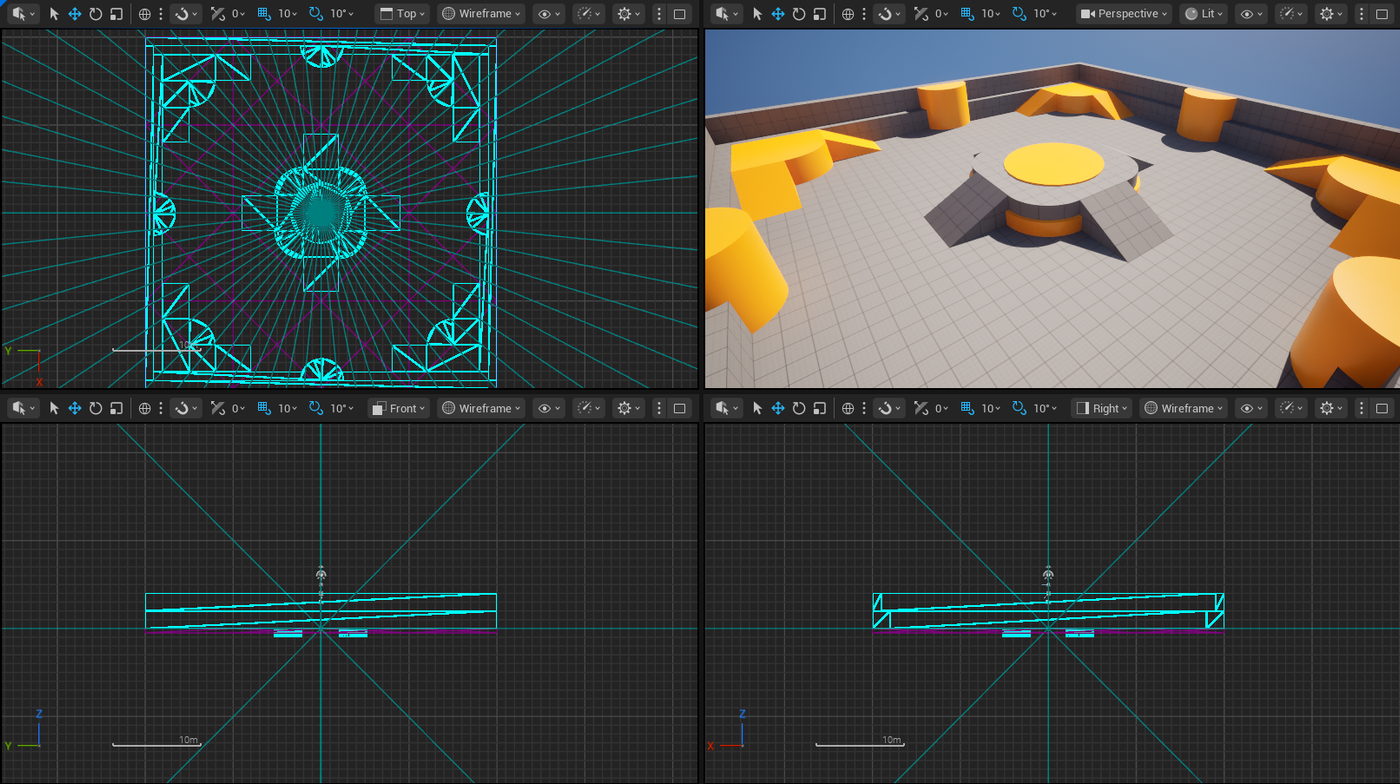1400x784 pixels.
Task: Activate the Translate tool in the Top viewport
Action: (x=75, y=14)
